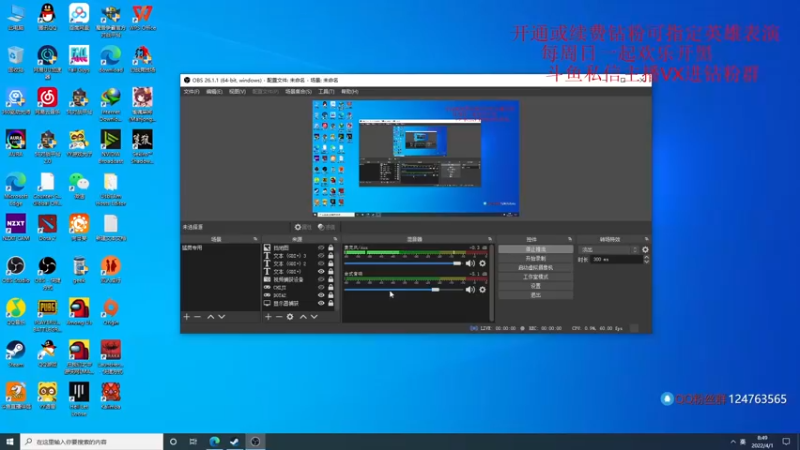Pop out the Sources dock panel
Image resolution: width=800 pixels, height=450 pixels.
(x=335, y=239)
